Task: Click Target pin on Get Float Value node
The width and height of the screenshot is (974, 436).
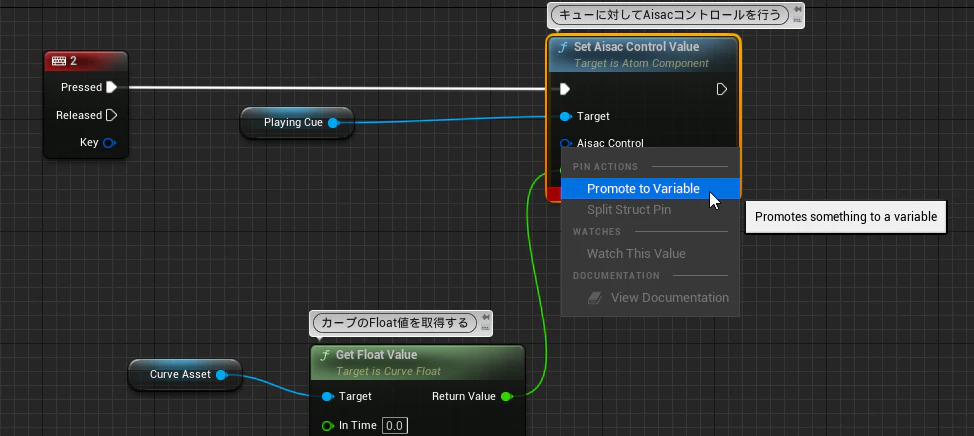Action: 328,396
